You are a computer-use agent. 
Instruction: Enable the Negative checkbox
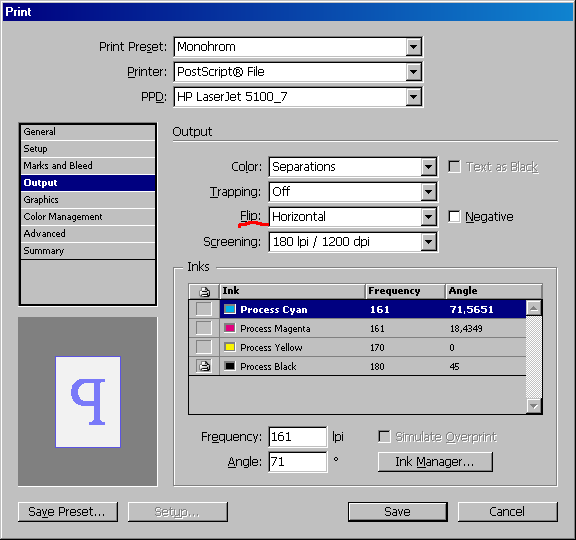coord(454,217)
